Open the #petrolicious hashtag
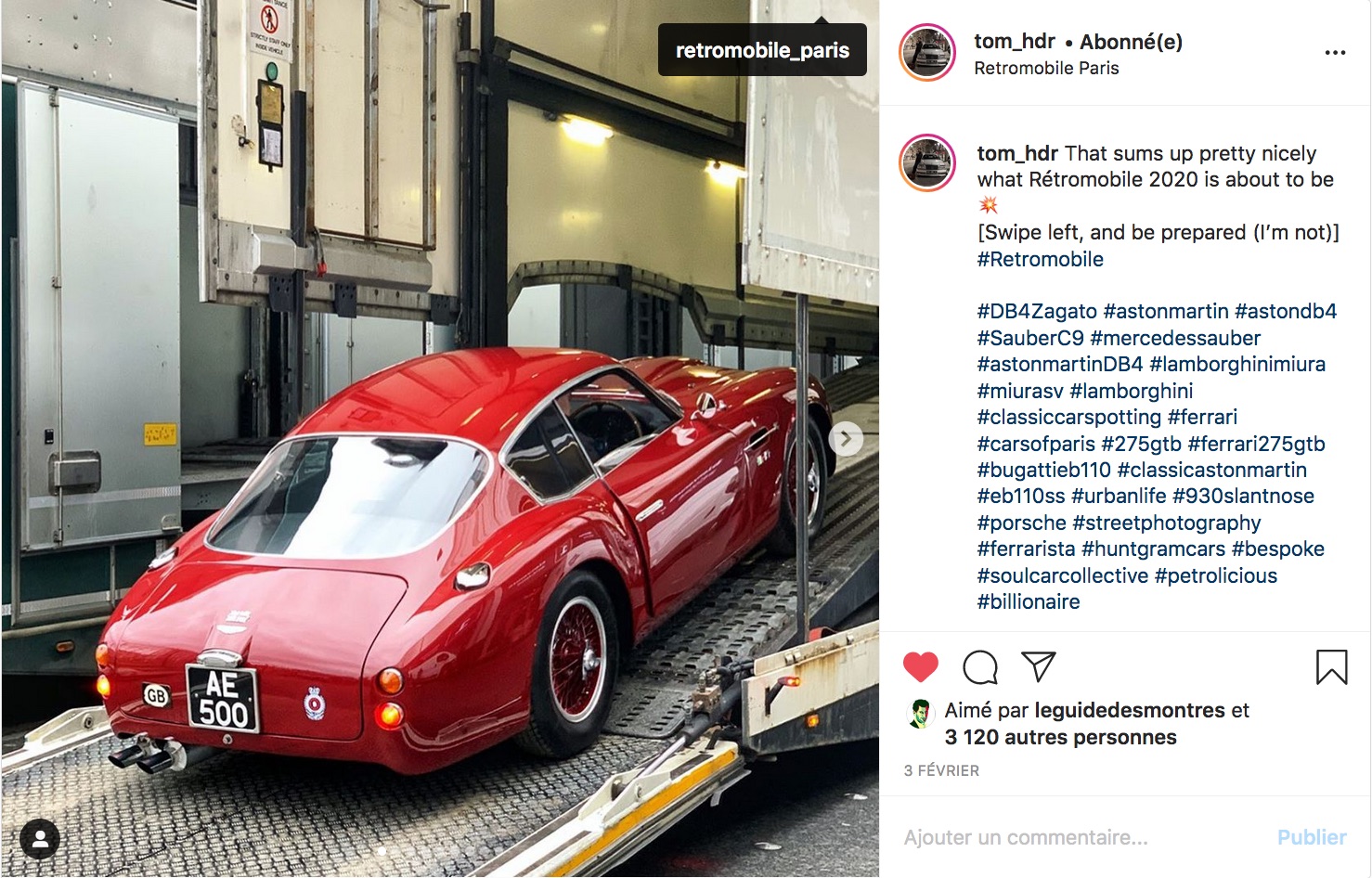The height and width of the screenshot is (878, 1372). [1216, 575]
